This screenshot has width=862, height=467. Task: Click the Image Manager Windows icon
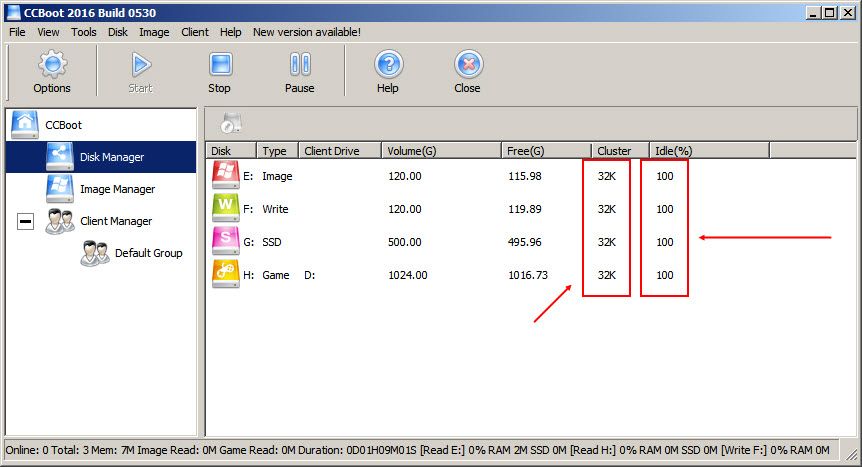59,189
